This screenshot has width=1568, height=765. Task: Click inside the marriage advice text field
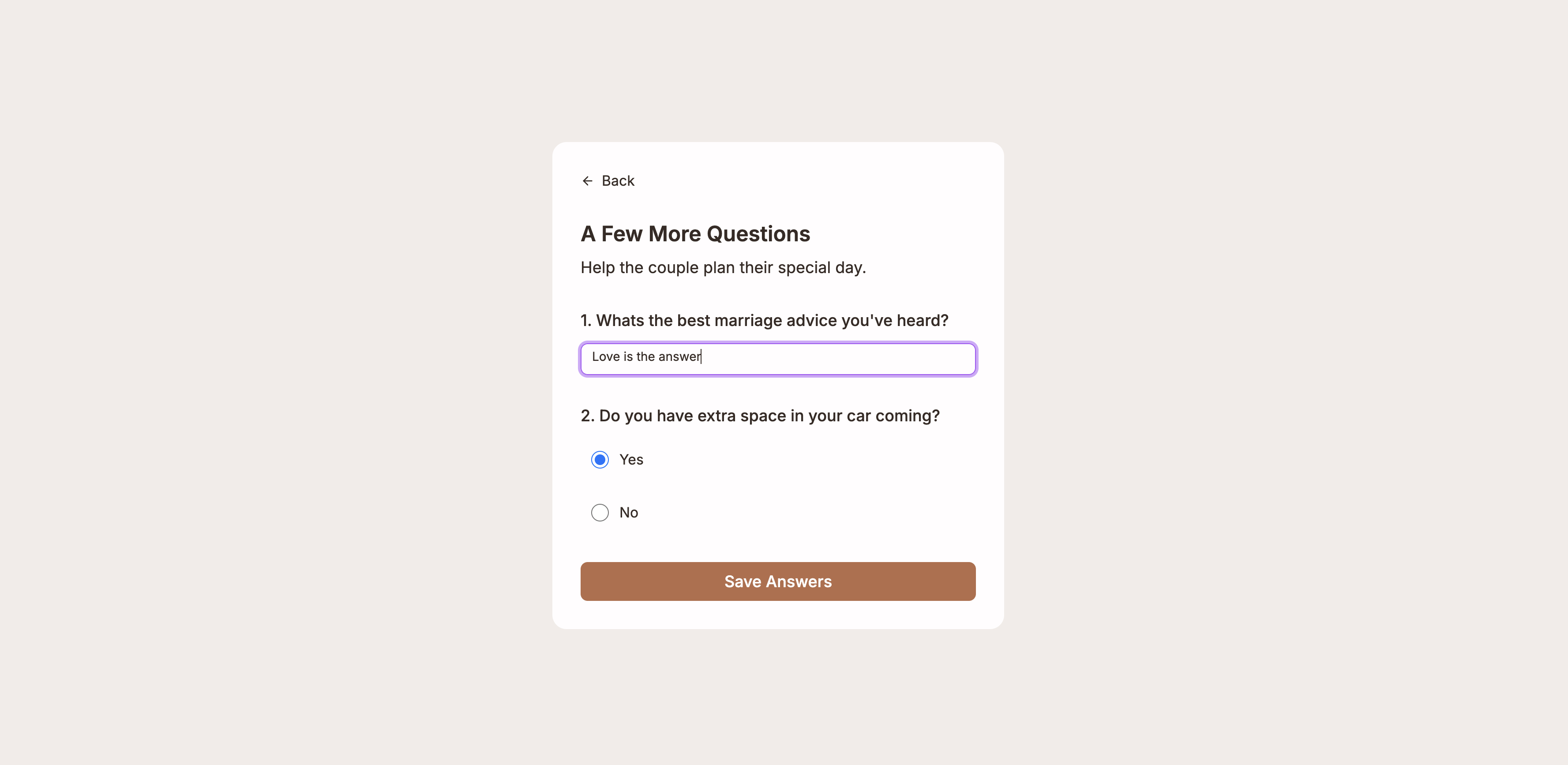(777, 359)
